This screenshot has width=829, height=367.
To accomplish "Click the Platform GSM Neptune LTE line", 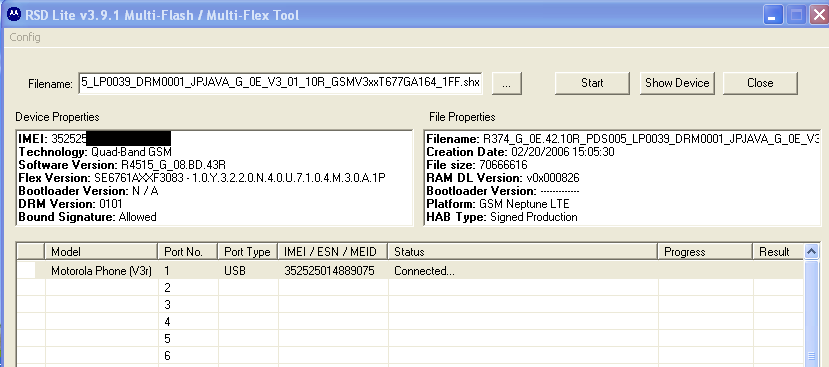I will pyautogui.click(x=498, y=204).
